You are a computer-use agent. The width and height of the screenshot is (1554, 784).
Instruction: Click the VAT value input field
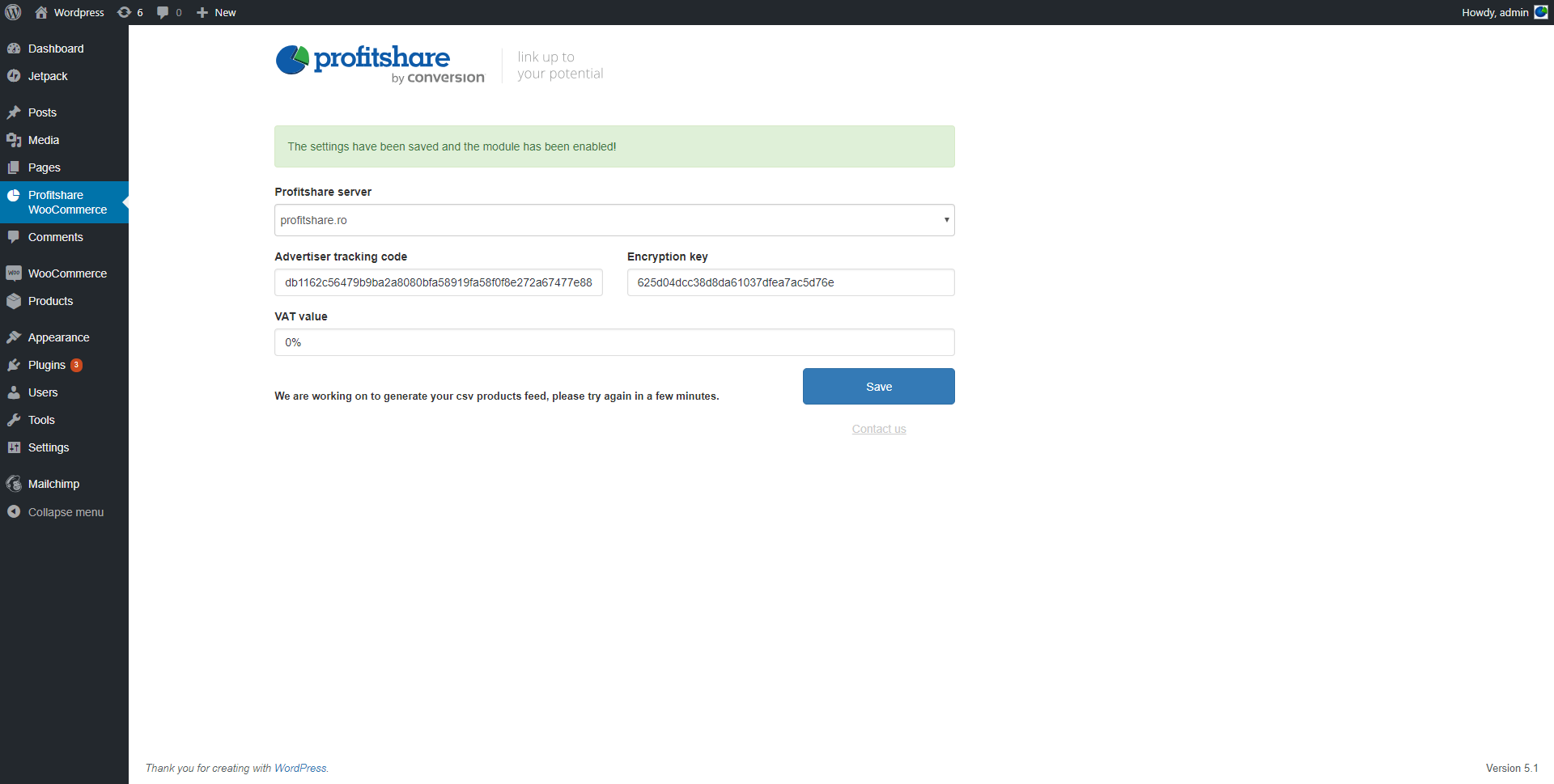coord(614,342)
